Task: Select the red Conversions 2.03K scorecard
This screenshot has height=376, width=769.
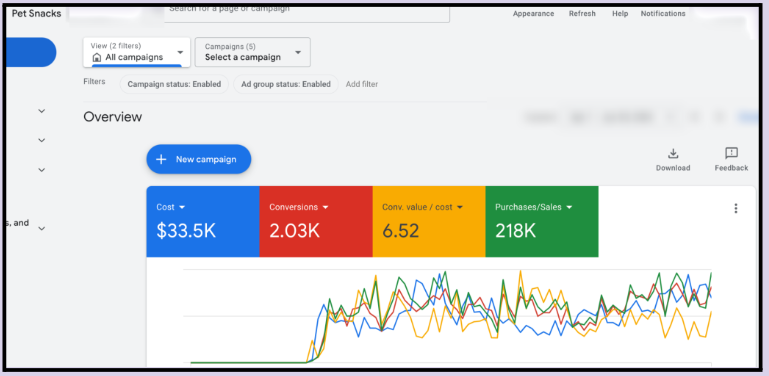Action: point(316,222)
